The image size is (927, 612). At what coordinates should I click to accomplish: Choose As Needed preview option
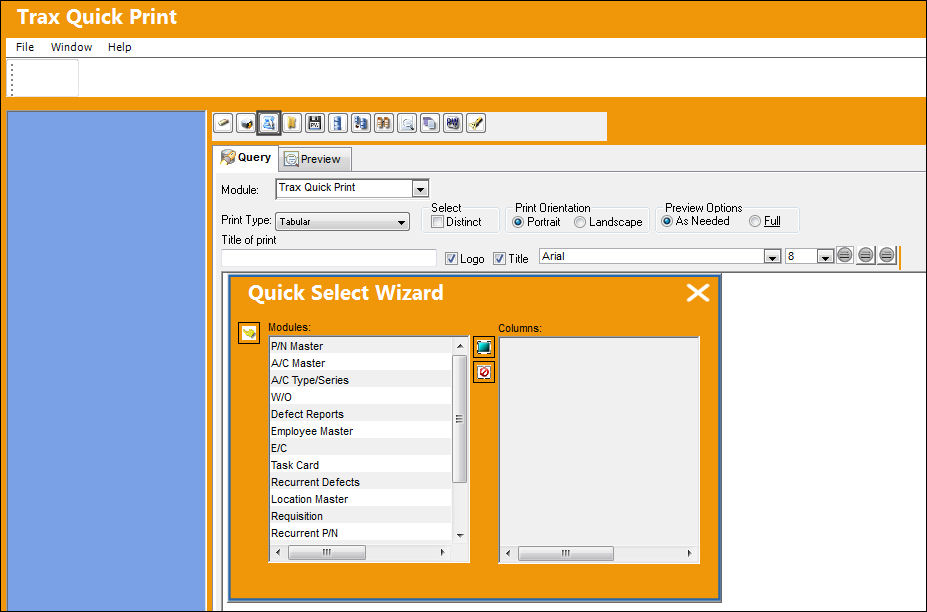click(667, 221)
